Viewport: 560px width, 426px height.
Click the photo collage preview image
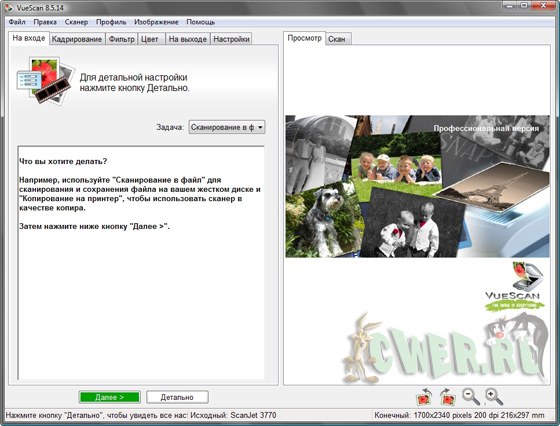[417, 186]
